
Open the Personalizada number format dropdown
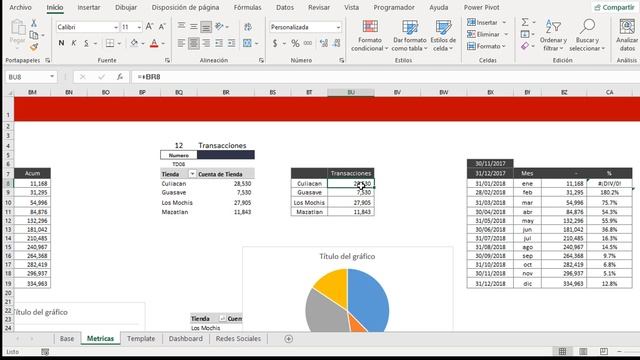tap(338, 27)
